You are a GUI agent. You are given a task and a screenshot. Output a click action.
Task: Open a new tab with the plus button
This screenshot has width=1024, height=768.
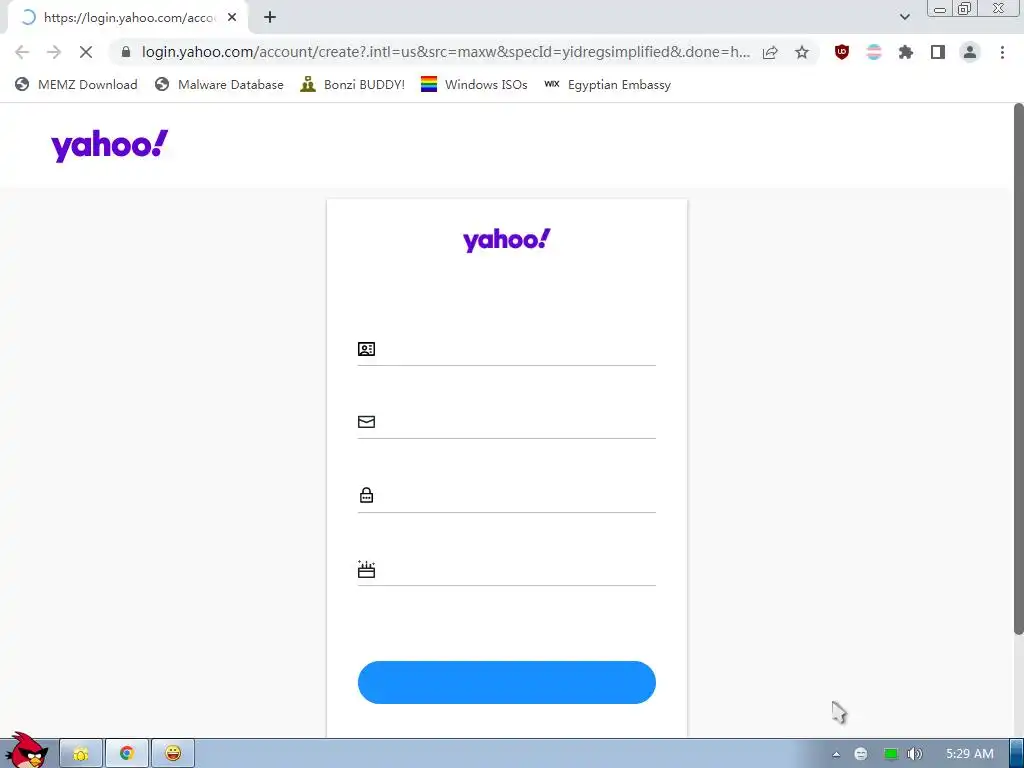[270, 17]
